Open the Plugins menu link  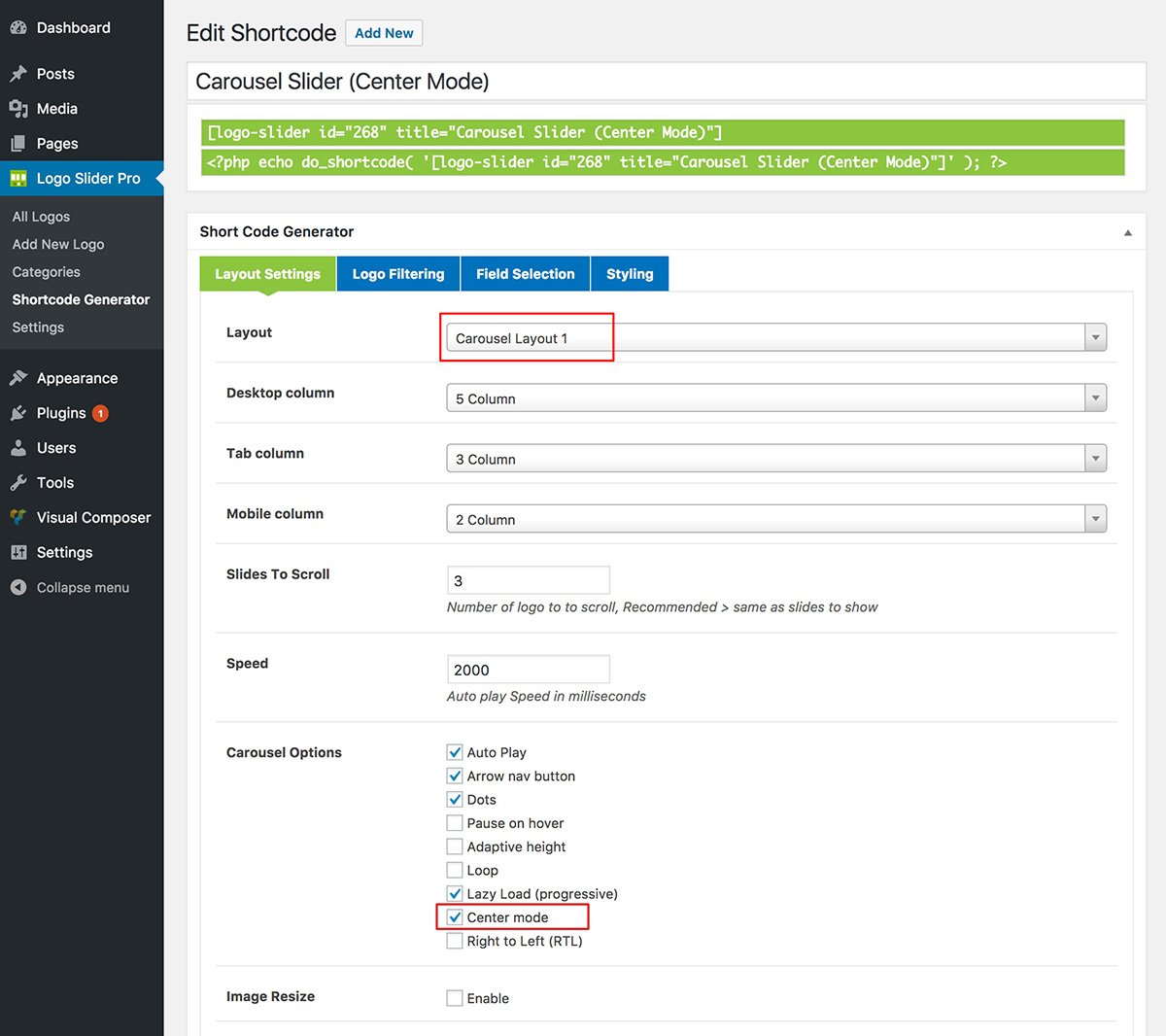point(61,413)
